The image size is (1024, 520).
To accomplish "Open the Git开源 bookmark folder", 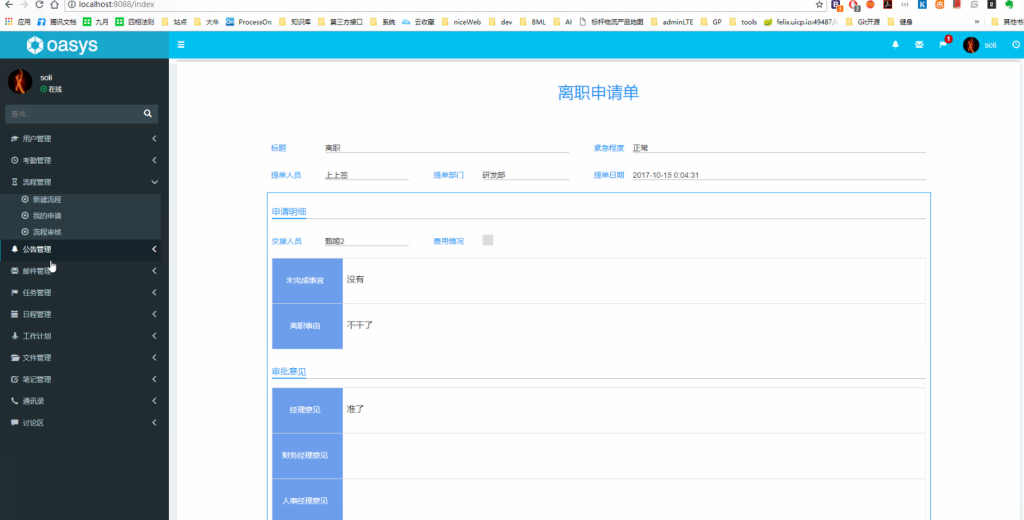I will click(862, 22).
